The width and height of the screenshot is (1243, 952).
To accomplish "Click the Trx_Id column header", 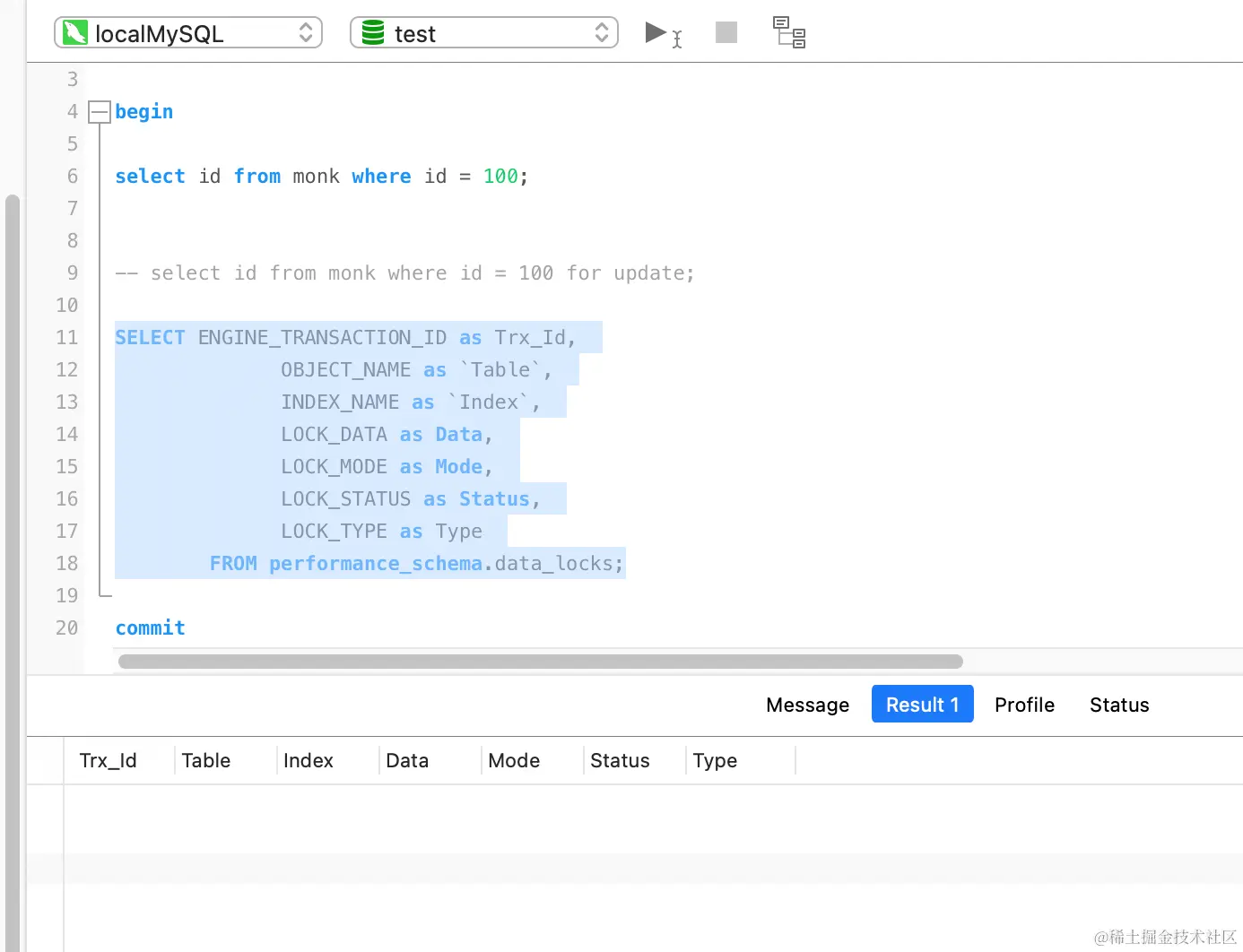I will point(119,760).
